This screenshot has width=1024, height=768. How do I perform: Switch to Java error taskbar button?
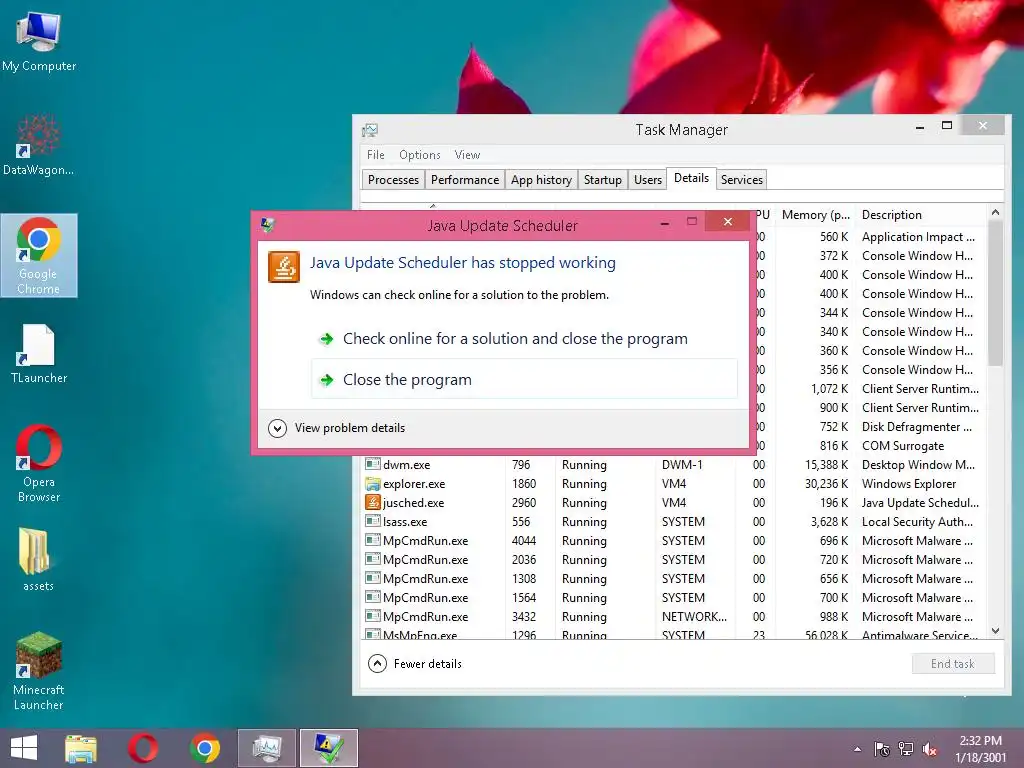click(328, 748)
